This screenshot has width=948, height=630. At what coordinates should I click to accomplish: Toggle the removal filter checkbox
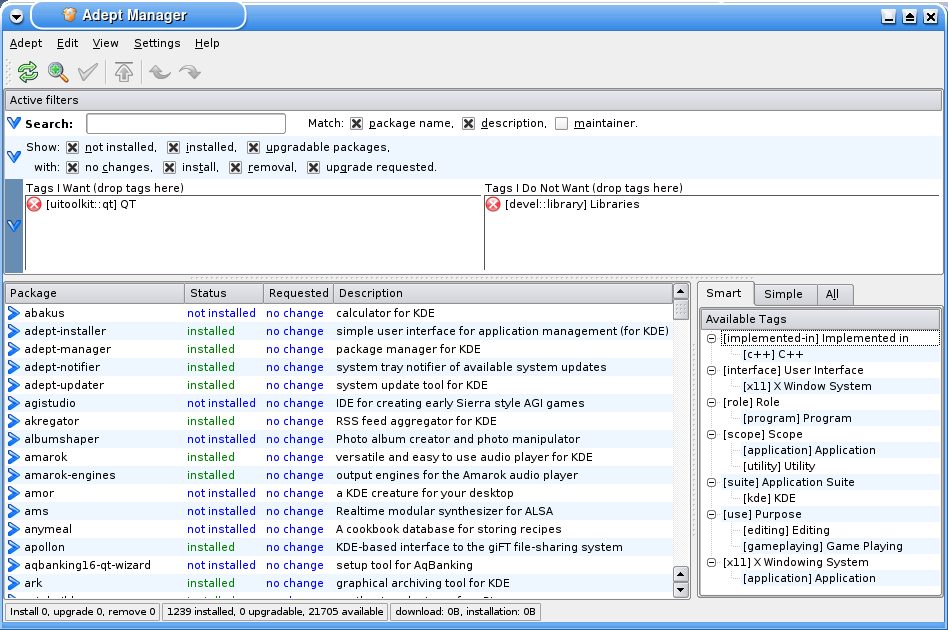236,167
